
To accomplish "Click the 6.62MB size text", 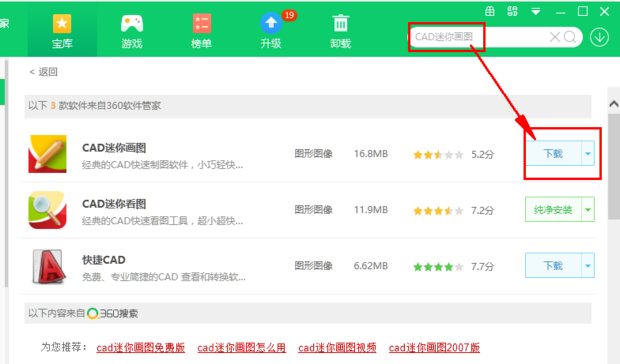I will [x=371, y=266].
